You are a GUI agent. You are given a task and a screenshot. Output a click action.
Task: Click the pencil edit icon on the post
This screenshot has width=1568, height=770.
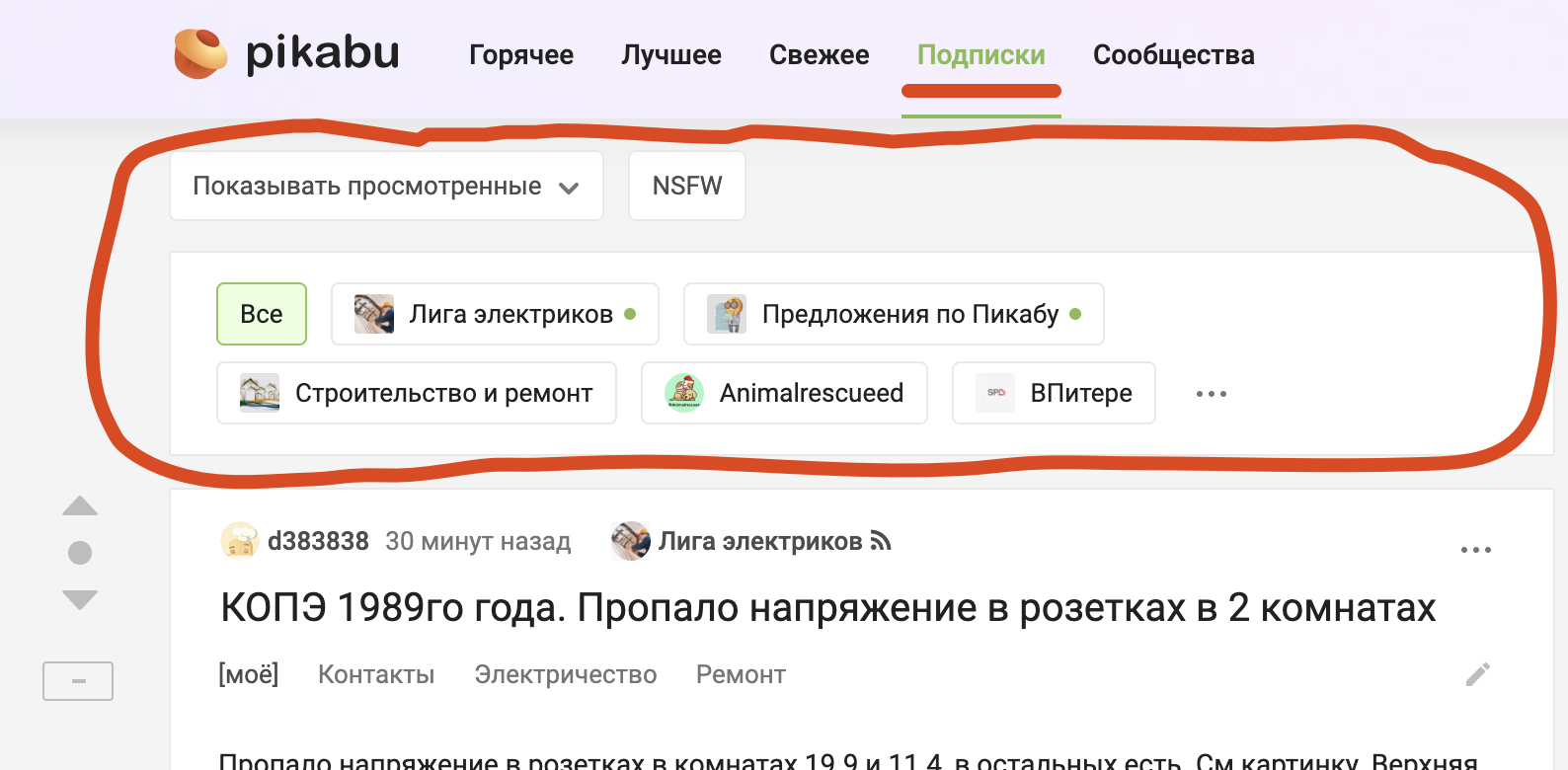1478,674
